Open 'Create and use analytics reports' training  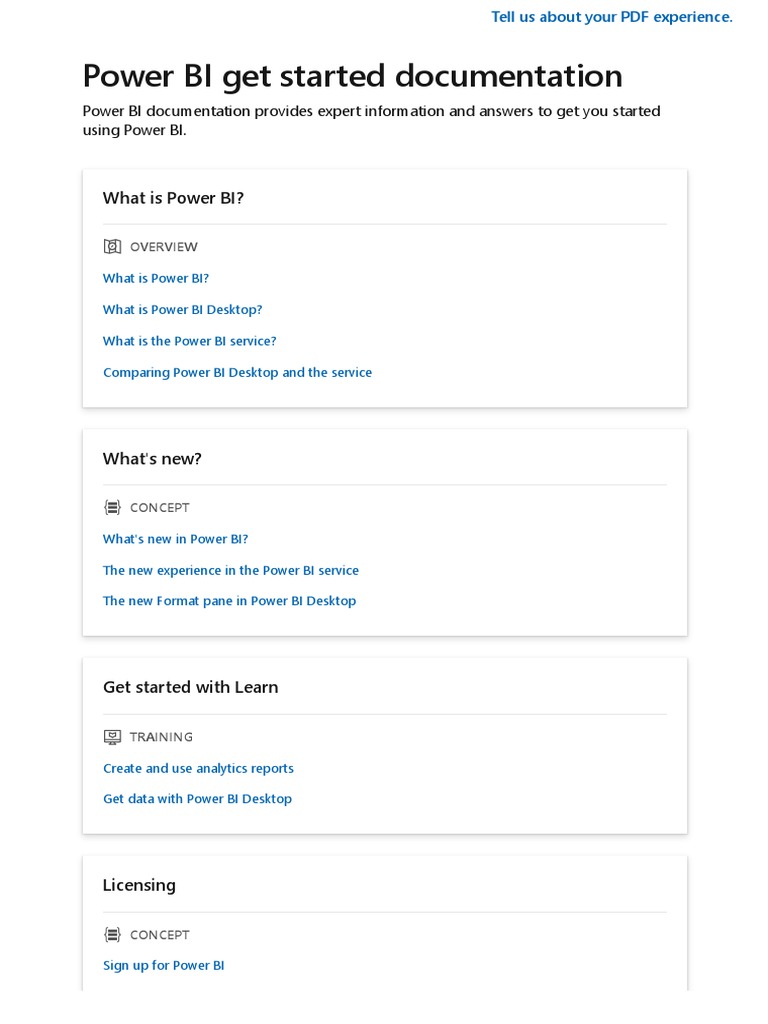click(x=198, y=768)
